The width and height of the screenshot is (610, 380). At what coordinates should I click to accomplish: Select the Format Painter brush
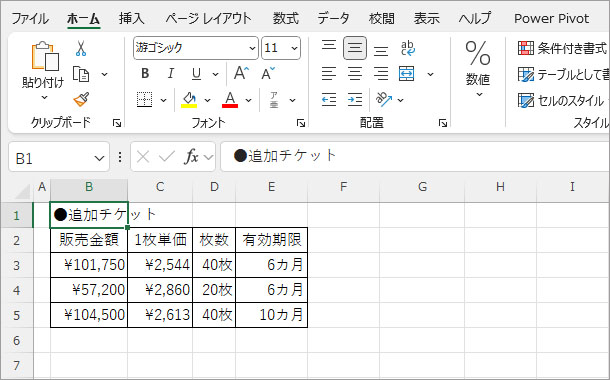[81, 100]
